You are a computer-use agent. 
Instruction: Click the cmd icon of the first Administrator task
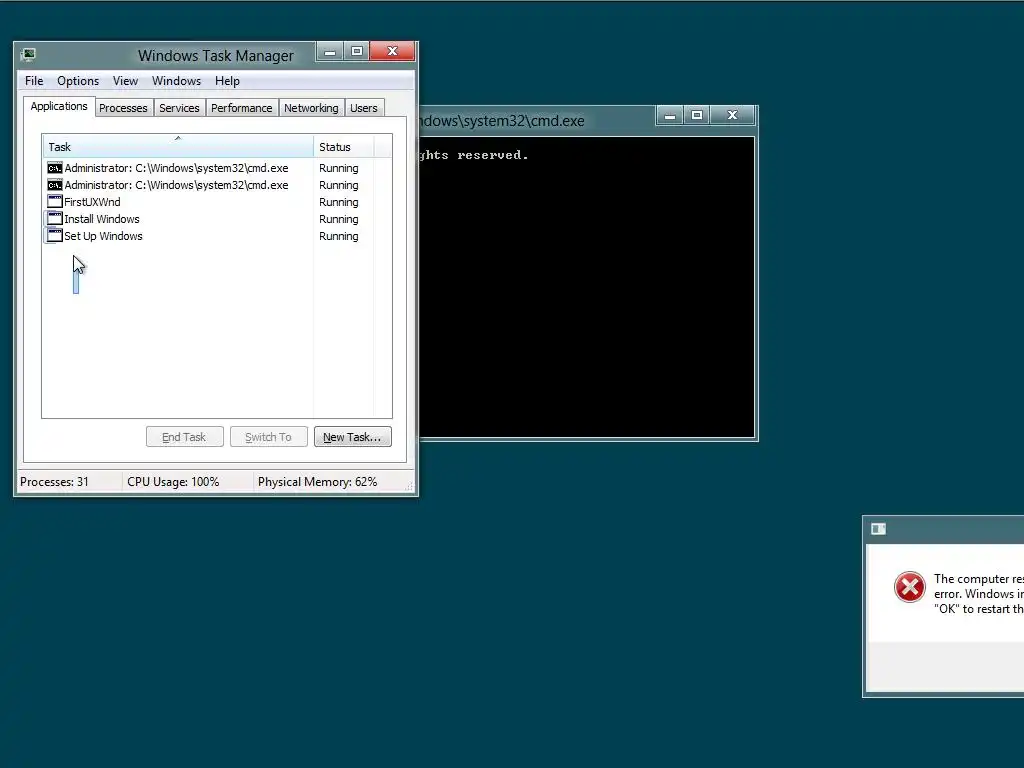55,168
